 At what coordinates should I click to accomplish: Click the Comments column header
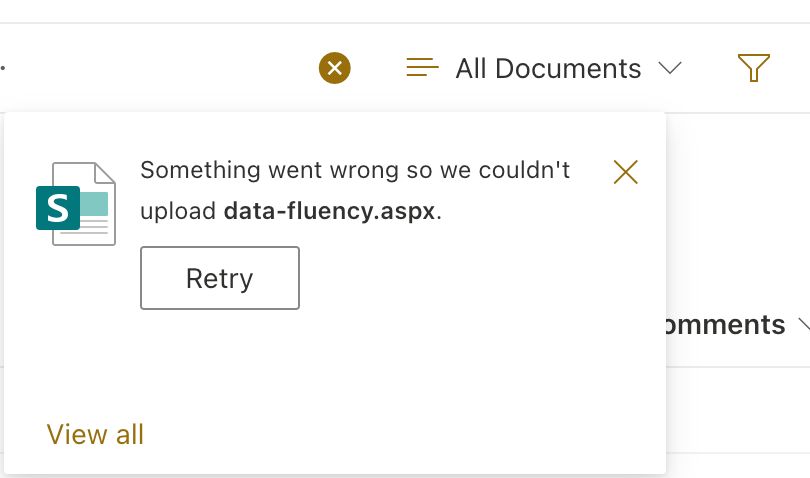pyautogui.click(x=726, y=325)
